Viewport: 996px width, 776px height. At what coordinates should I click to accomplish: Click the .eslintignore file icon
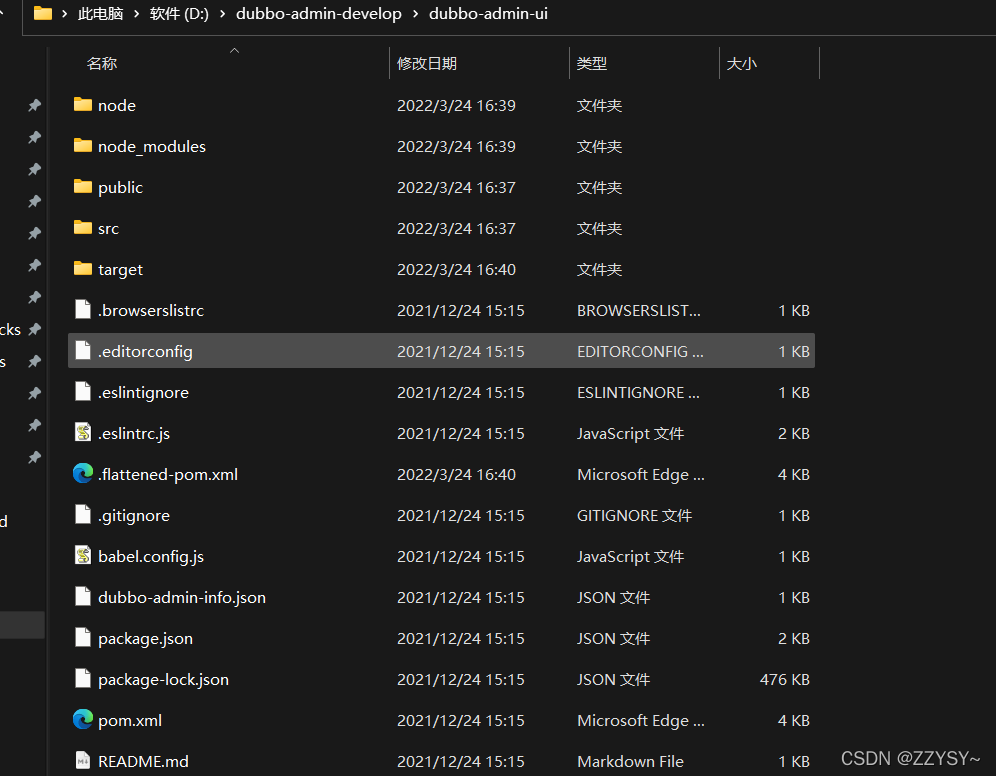83,392
